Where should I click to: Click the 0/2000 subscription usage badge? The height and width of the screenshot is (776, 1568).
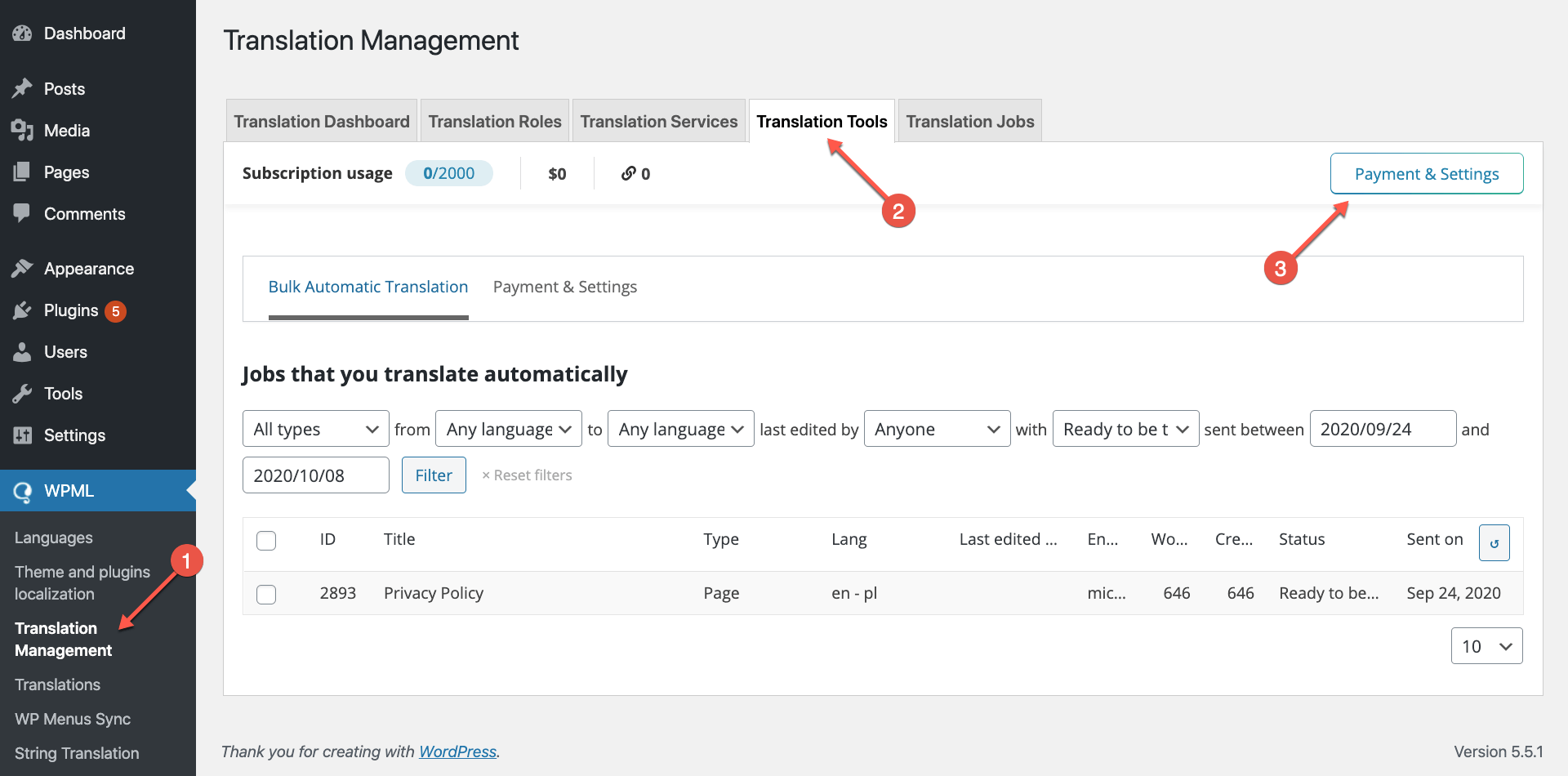(x=449, y=173)
